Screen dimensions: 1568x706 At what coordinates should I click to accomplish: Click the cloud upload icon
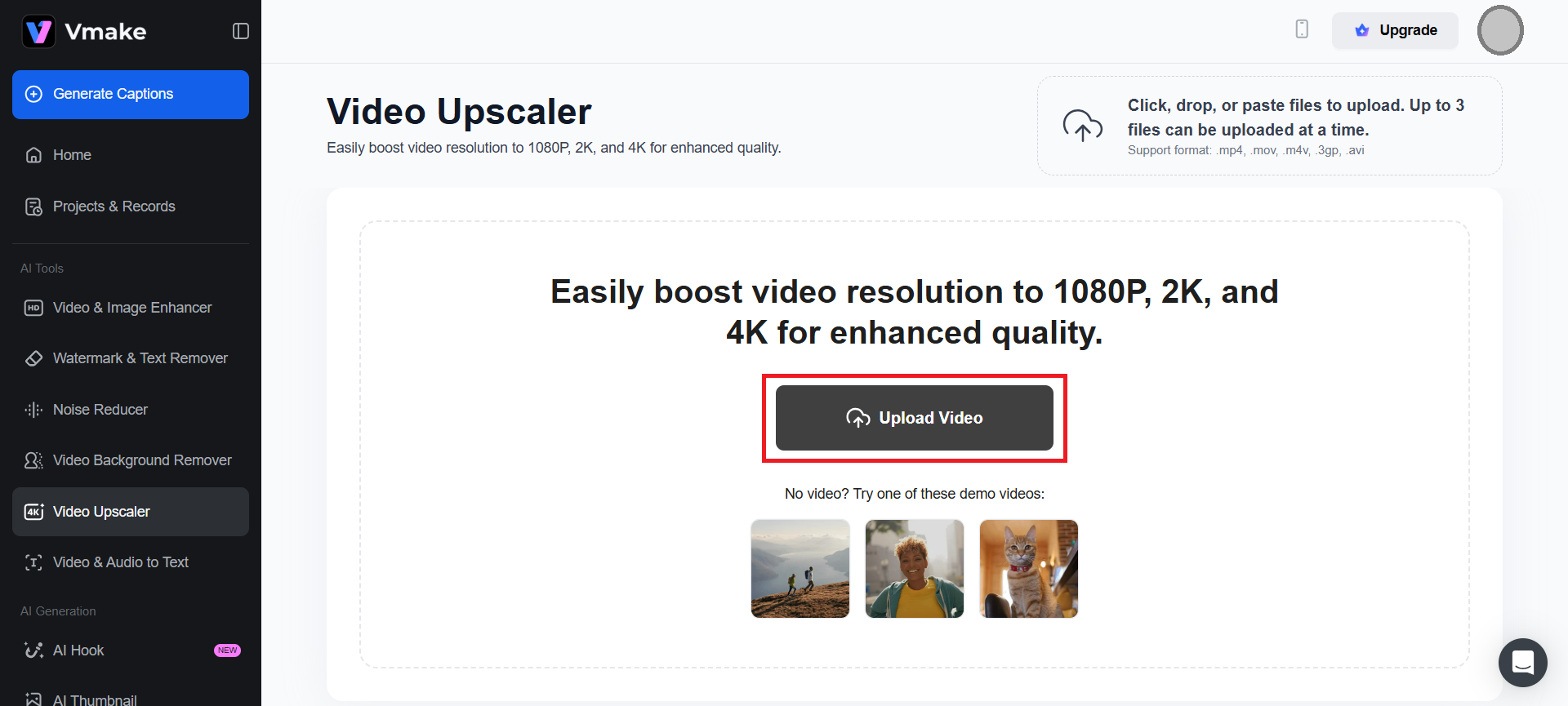tap(1082, 126)
